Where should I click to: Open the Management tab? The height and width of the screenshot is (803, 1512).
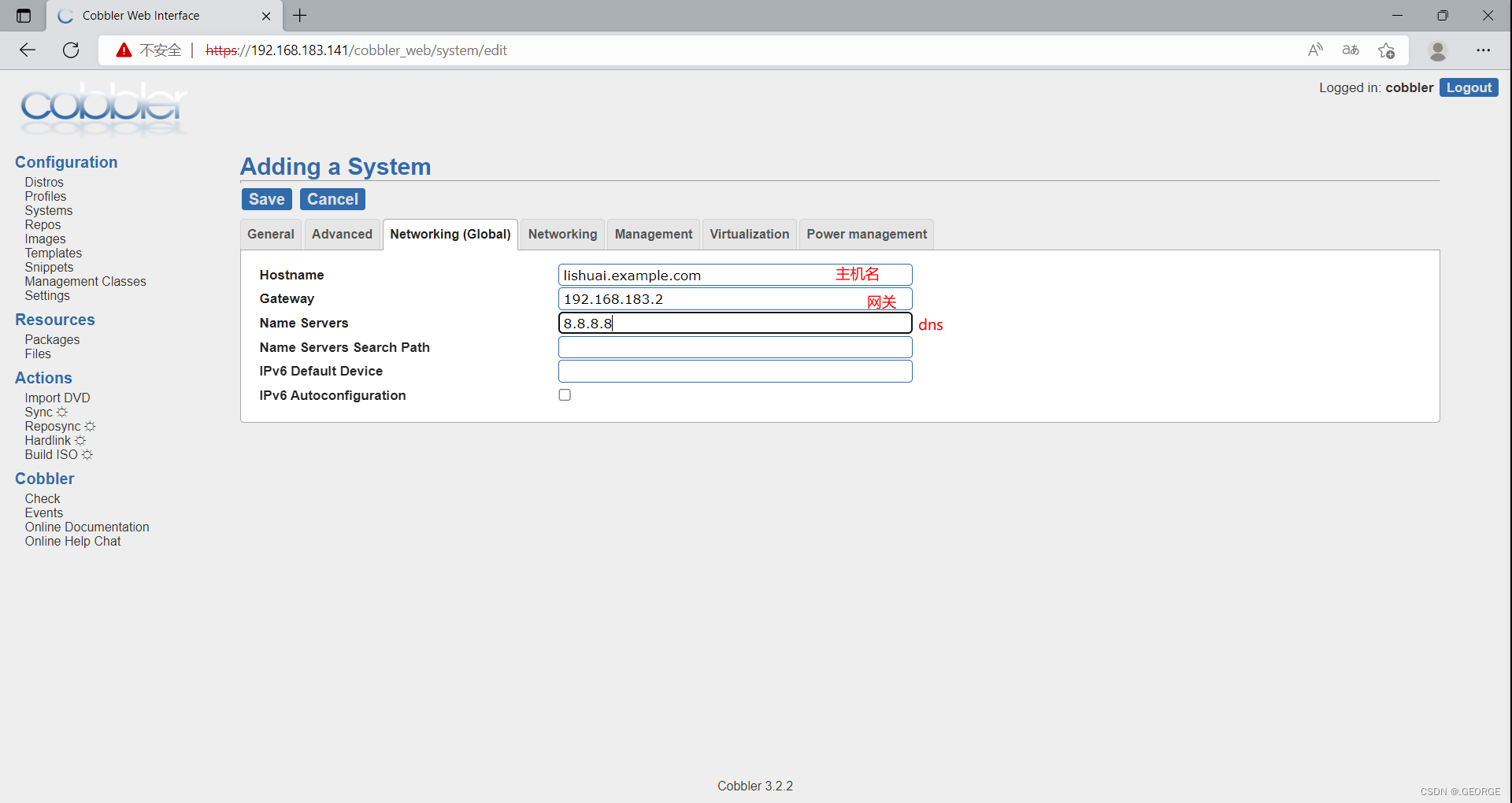pos(654,235)
